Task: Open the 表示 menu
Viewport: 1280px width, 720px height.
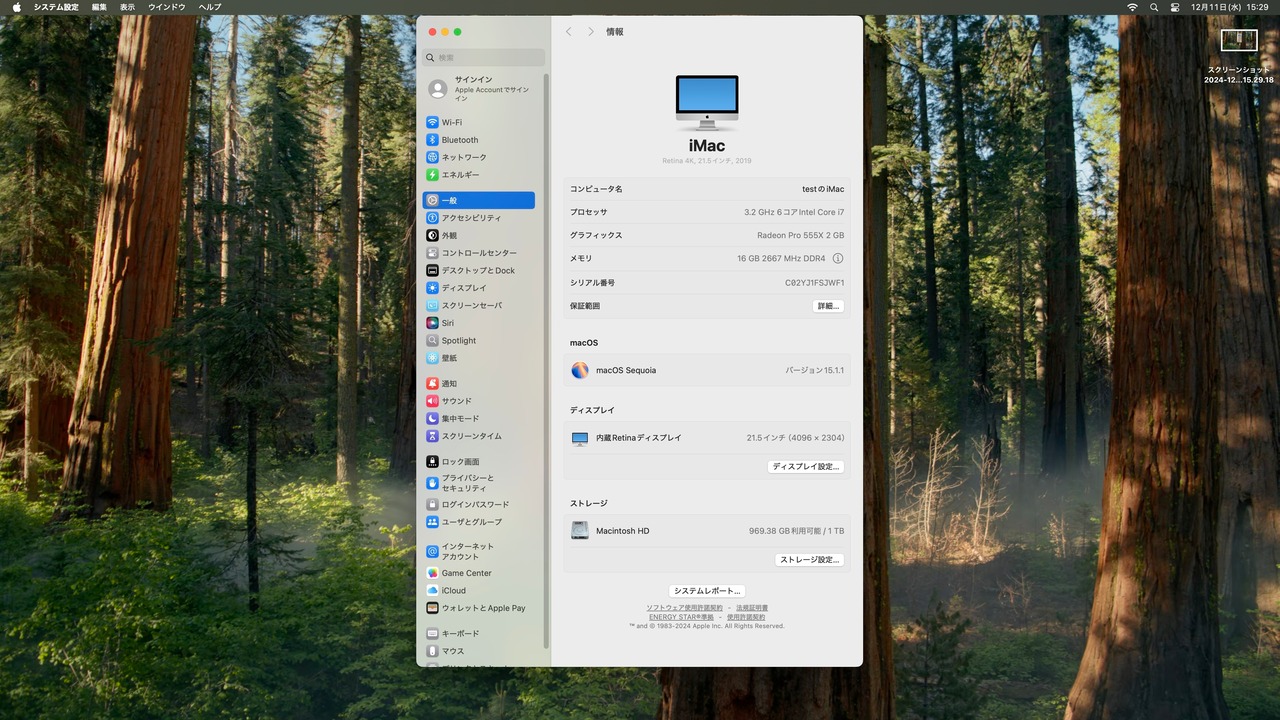Action: point(127,7)
